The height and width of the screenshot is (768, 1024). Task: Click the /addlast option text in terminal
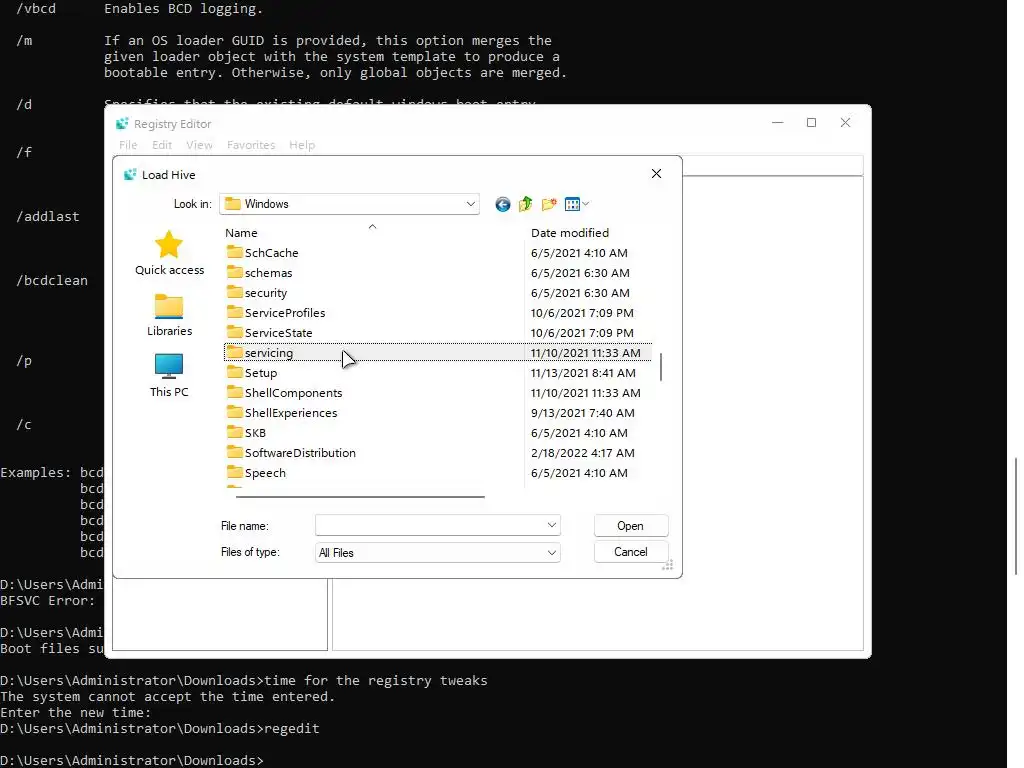coord(48,216)
